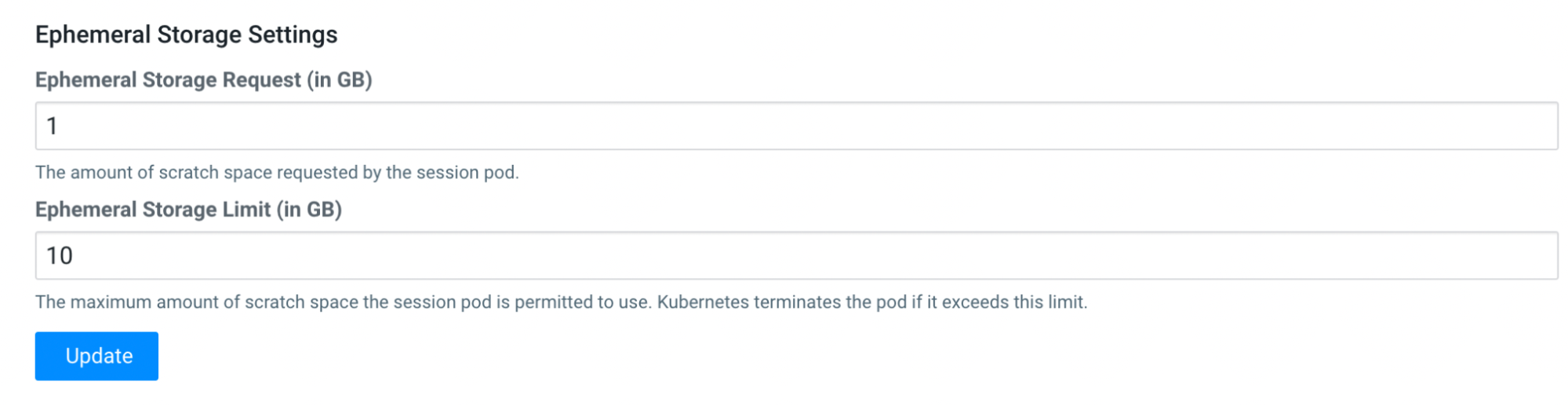Focus the Ephemeral Storage Limit input field

[x=796, y=255]
